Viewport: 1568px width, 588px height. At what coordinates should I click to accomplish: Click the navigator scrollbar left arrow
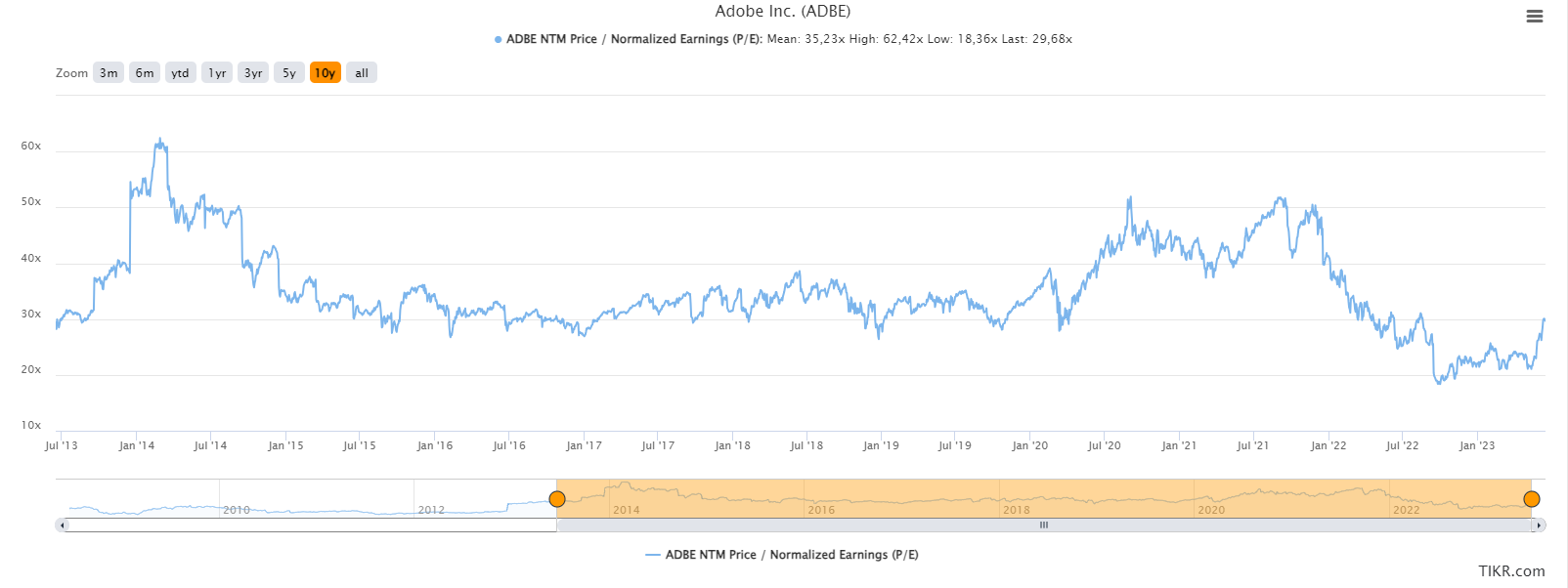pyautogui.click(x=63, y=525)
